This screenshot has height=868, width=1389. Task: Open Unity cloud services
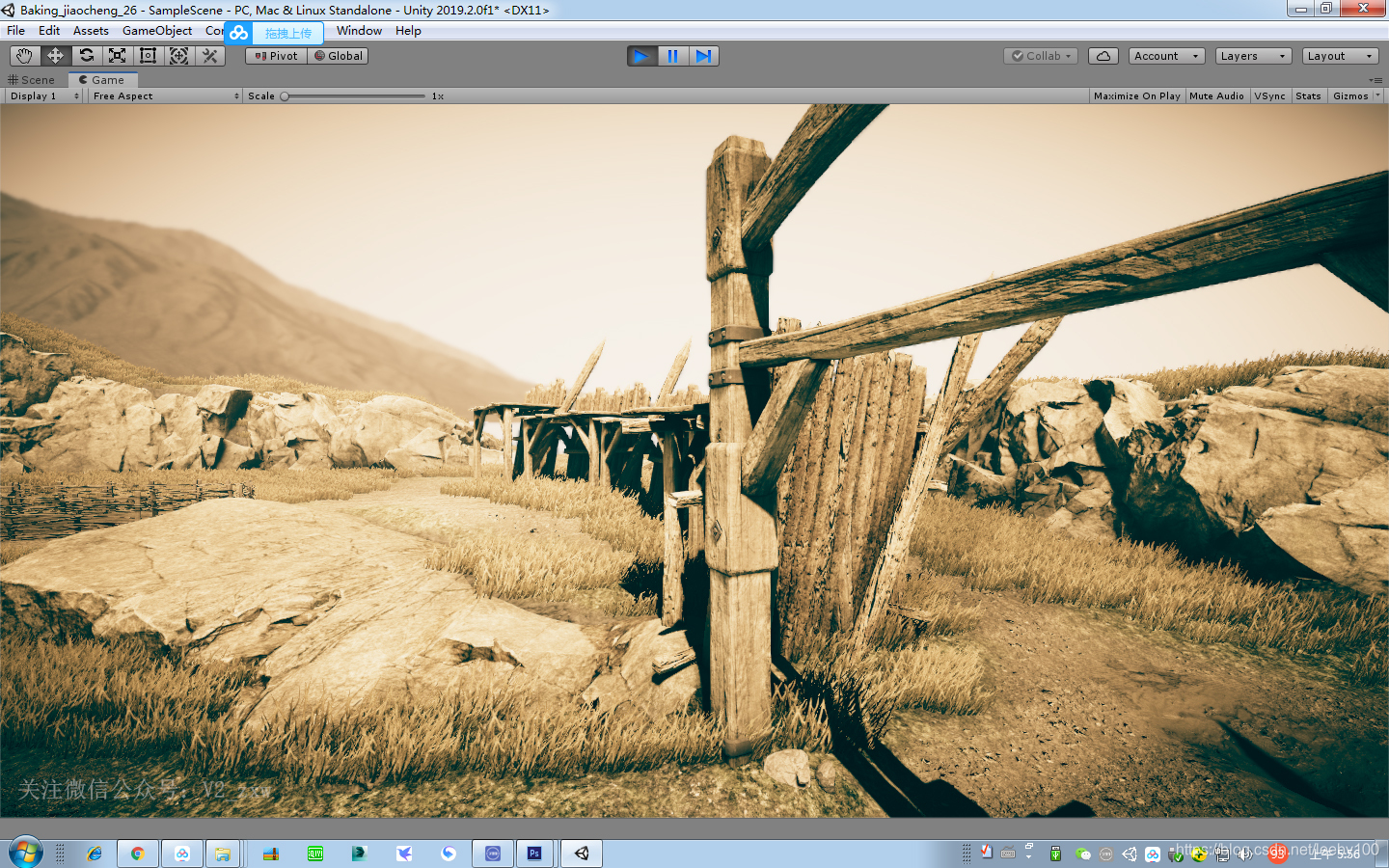(1103, 56)
